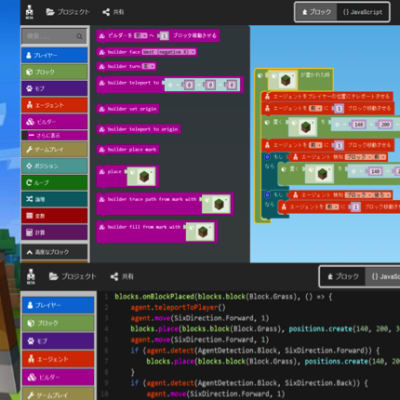Screen dimensions: 400x400
Task: Open the プレイヤー category in the blocks-view toolbox
Action: coord(54,55)
